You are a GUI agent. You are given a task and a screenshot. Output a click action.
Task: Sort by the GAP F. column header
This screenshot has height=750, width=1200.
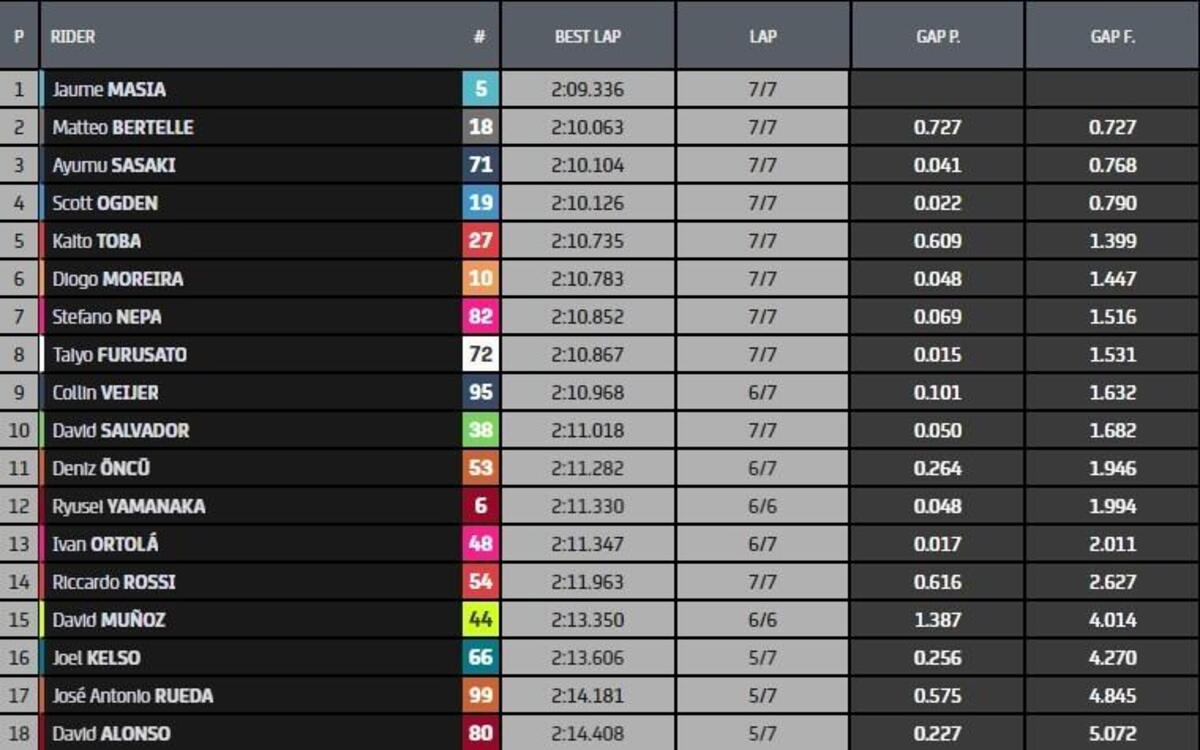(1112, 36)
